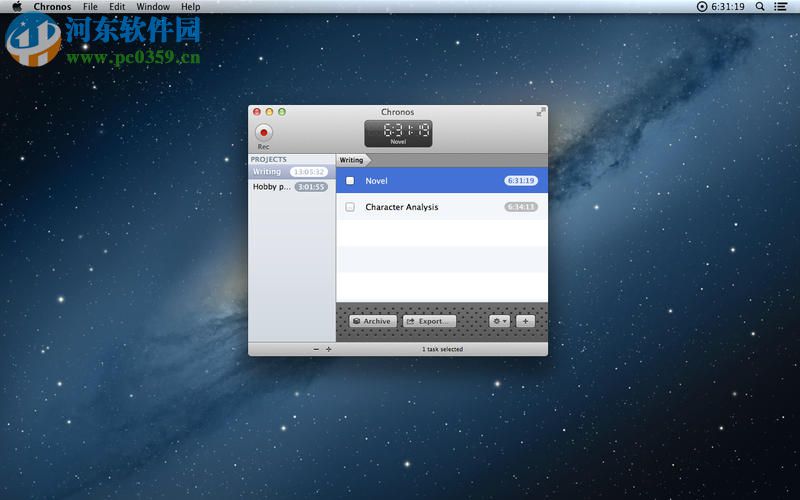Start recording with the Rec button
The image size is (800, 500).
(263, 133)
